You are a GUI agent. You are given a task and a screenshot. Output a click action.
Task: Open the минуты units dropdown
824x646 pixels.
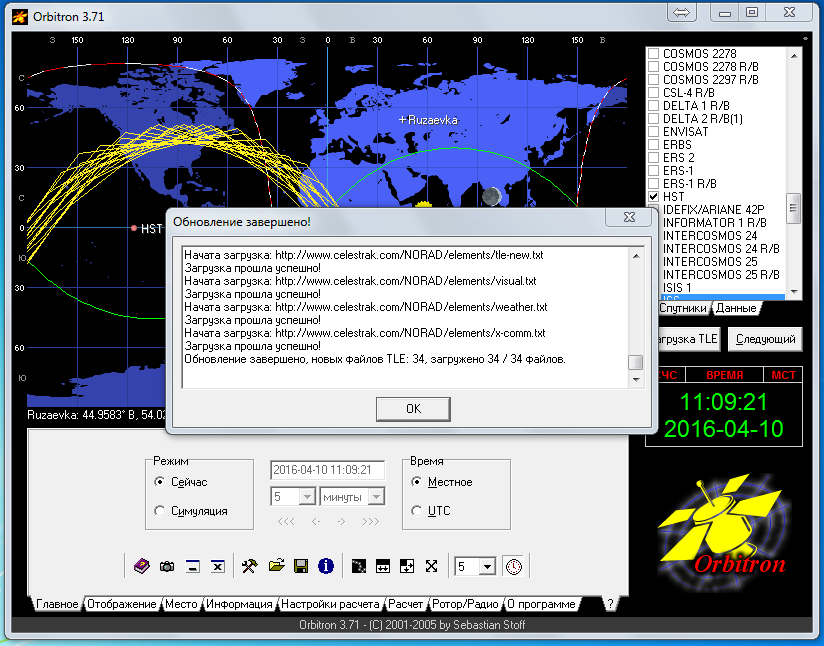pos(376,496)
